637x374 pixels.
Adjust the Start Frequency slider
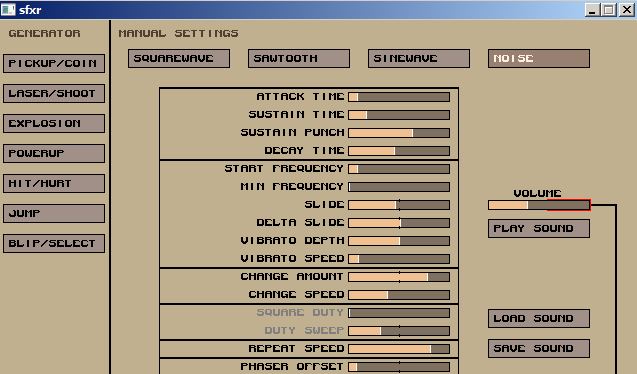399,169
